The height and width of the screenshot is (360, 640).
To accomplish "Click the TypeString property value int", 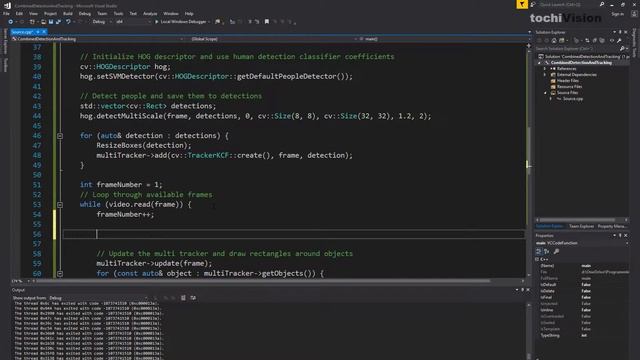I will point(584,336).
